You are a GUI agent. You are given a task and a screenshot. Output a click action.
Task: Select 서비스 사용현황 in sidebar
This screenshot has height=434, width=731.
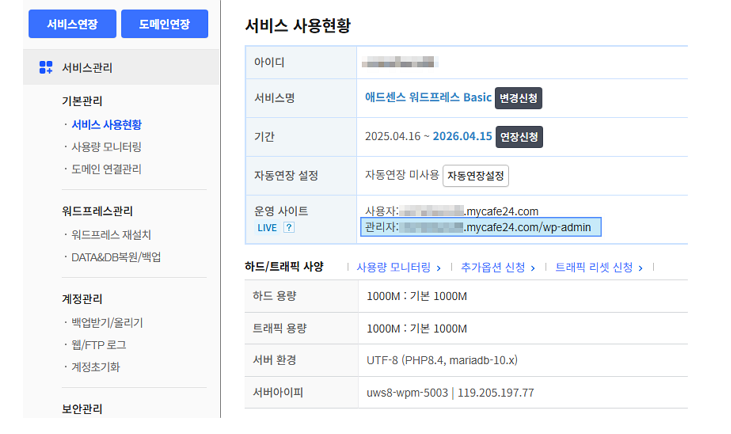tap(106, 124)
